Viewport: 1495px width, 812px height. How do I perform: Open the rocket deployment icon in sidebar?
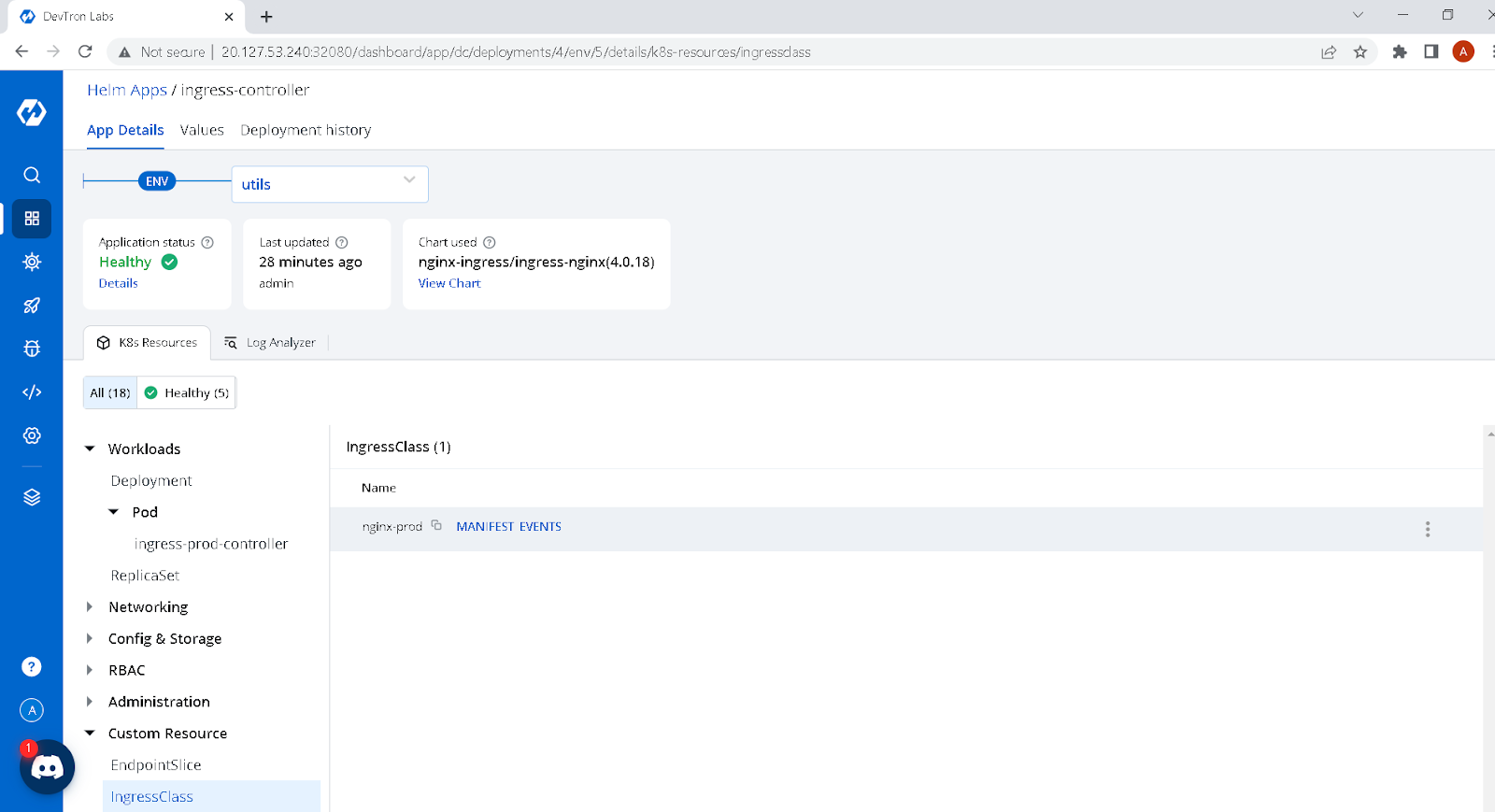32,306
